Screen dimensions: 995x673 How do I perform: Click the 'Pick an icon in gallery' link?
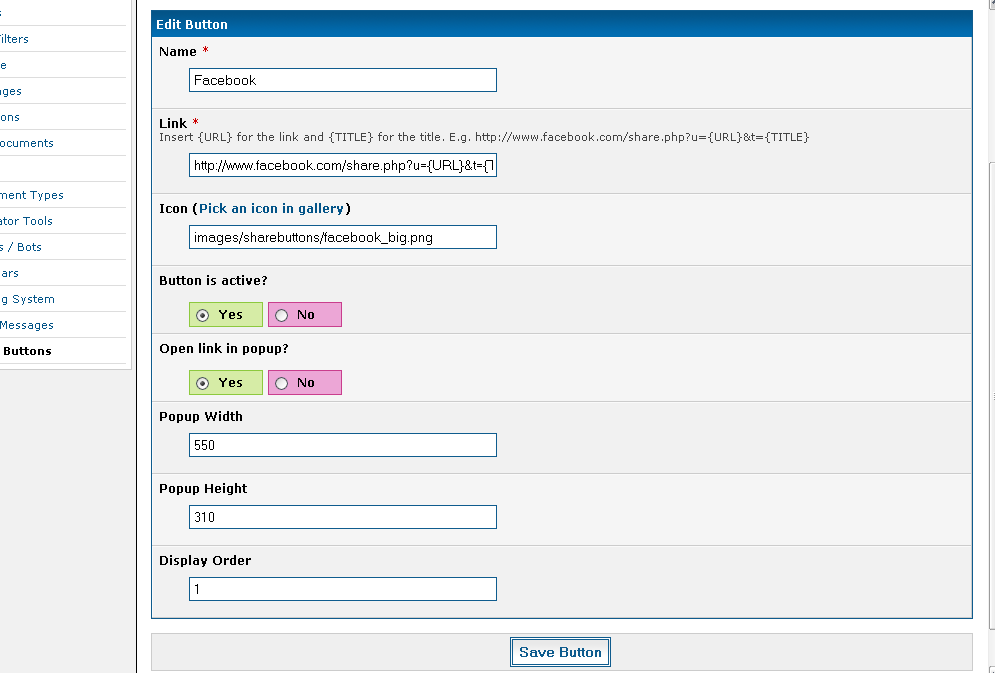[271, 209]
